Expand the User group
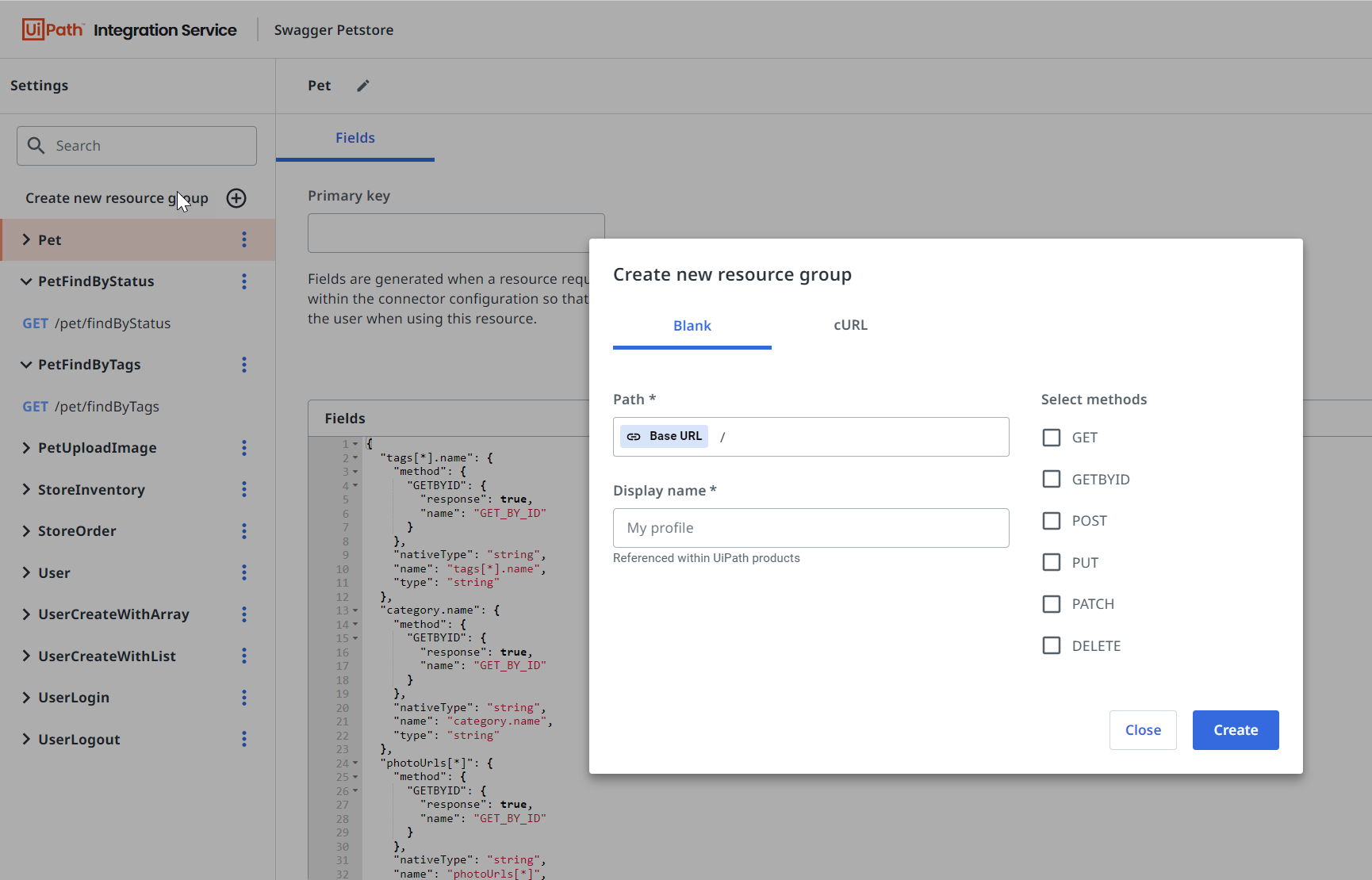Image resolution: width=1372 pixels, height=880 pixels. click(26, 572)
